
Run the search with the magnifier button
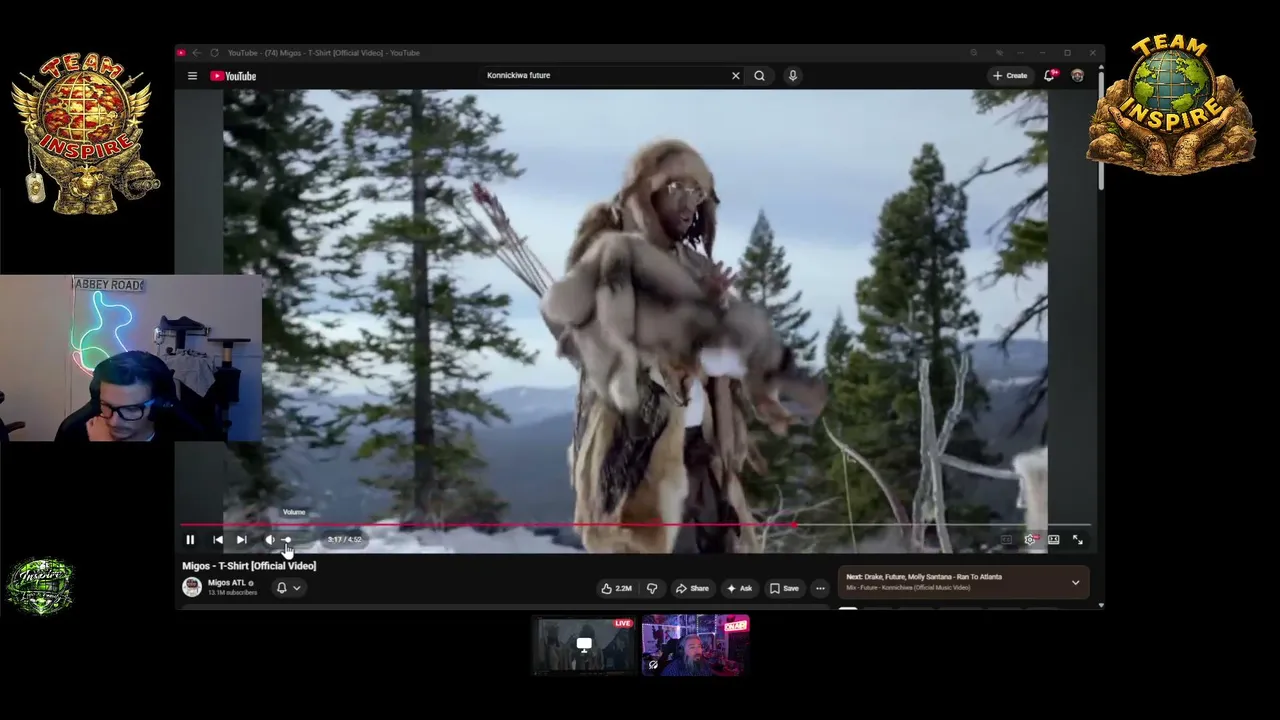[x=760, y=75]
